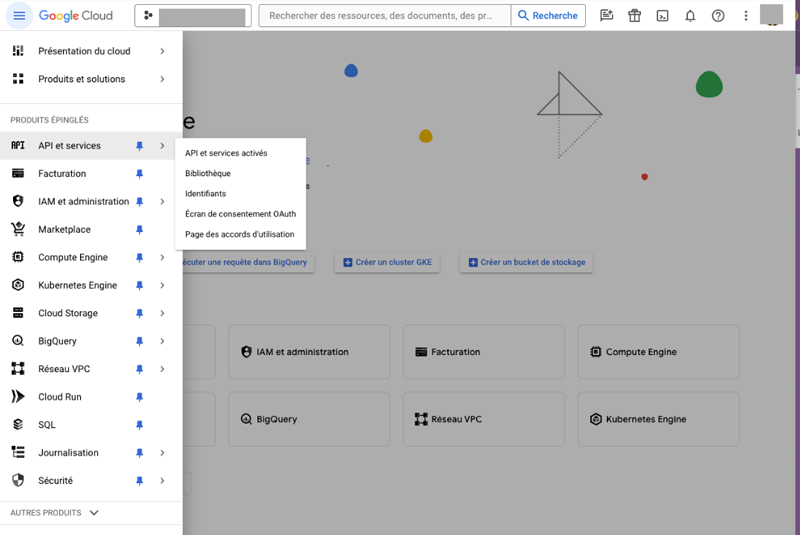Click the Marketplace cart icon
Viewport: 800px width, 535px height.
click(x=18, y=230)
